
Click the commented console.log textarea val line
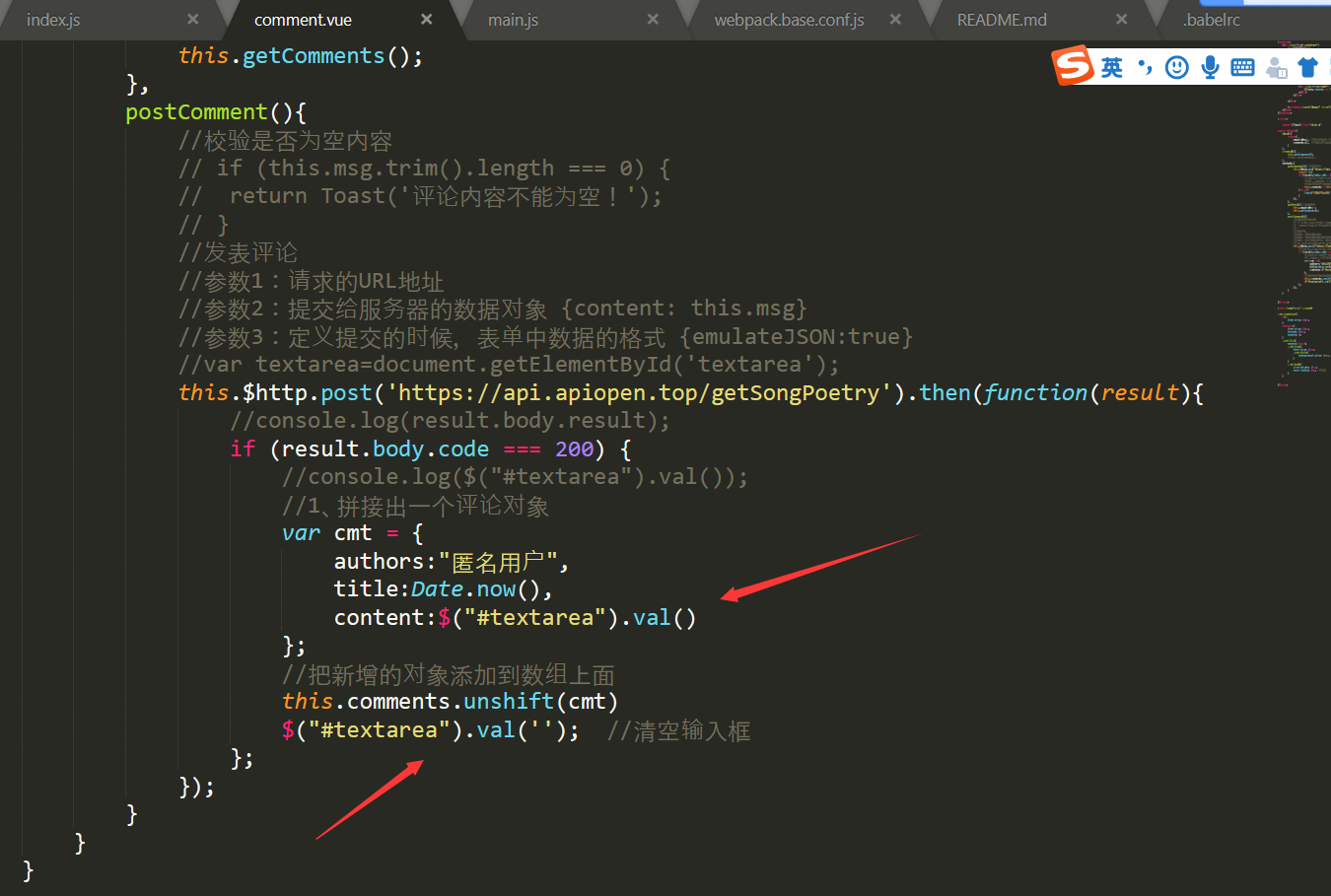pos(515,477)
